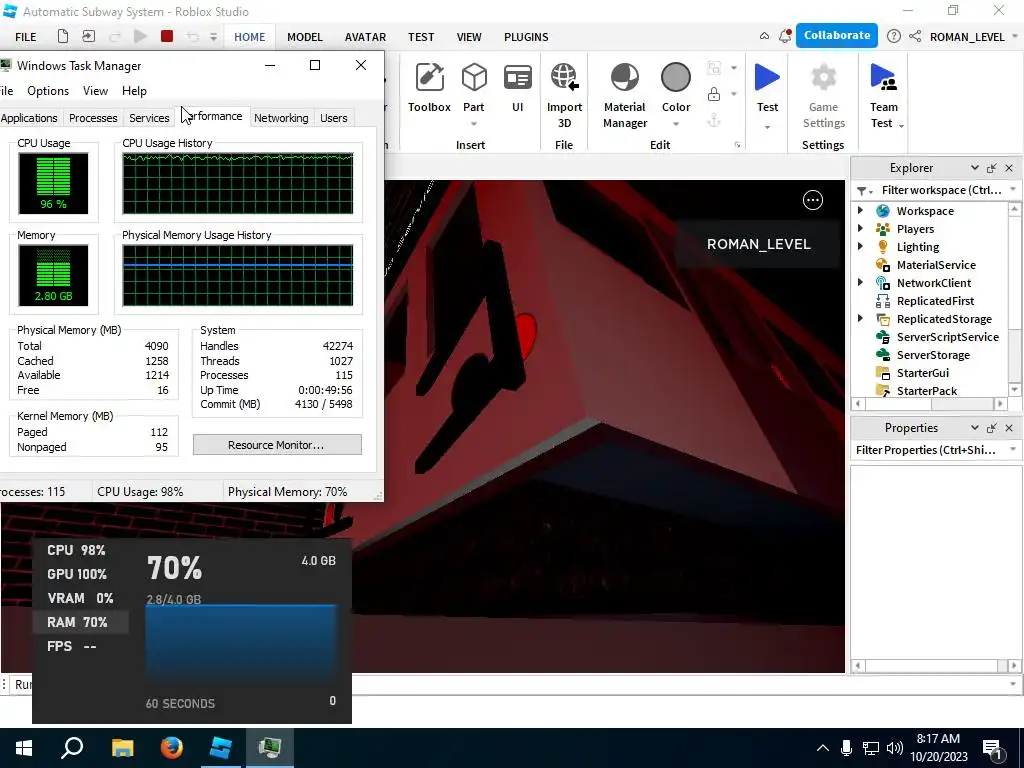Click the Windows Start button
Screen dimensions: 1024x768
[x=24, y=747]
